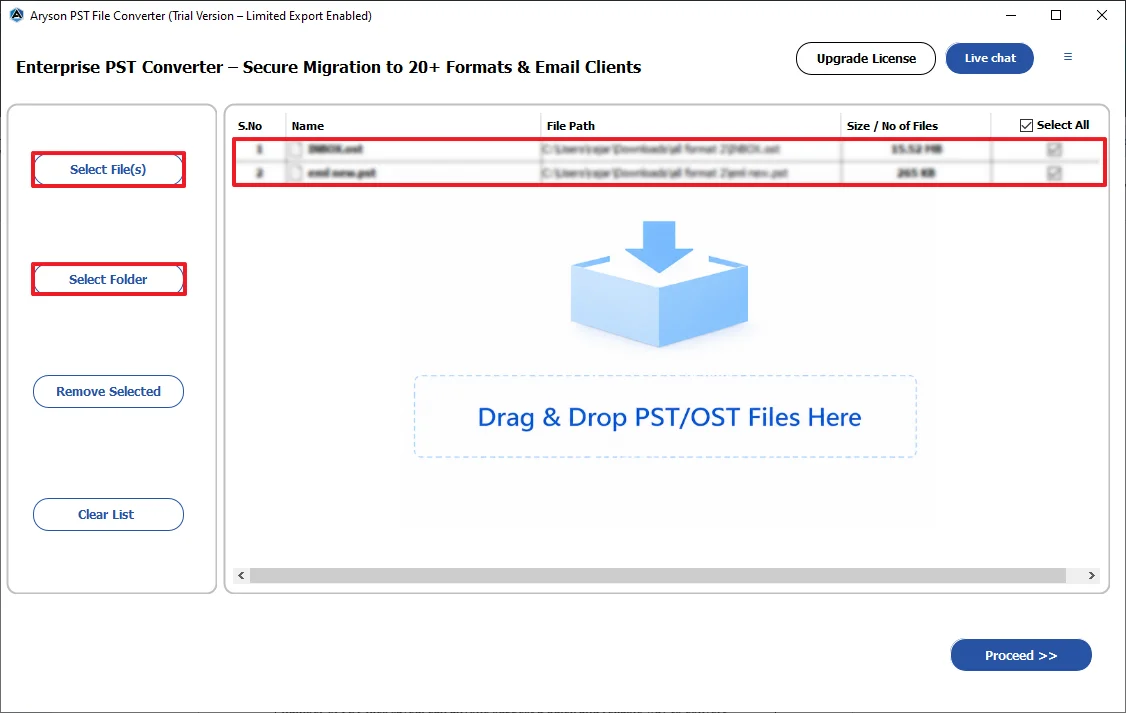Click the right arrow of horizontal scrollbar
The image size is (1126, 713).
pyautogui.click(x=1092, y=575)
